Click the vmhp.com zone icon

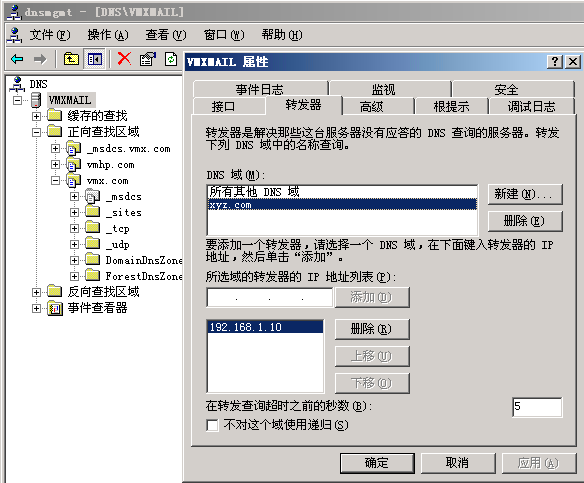point(73,165)
